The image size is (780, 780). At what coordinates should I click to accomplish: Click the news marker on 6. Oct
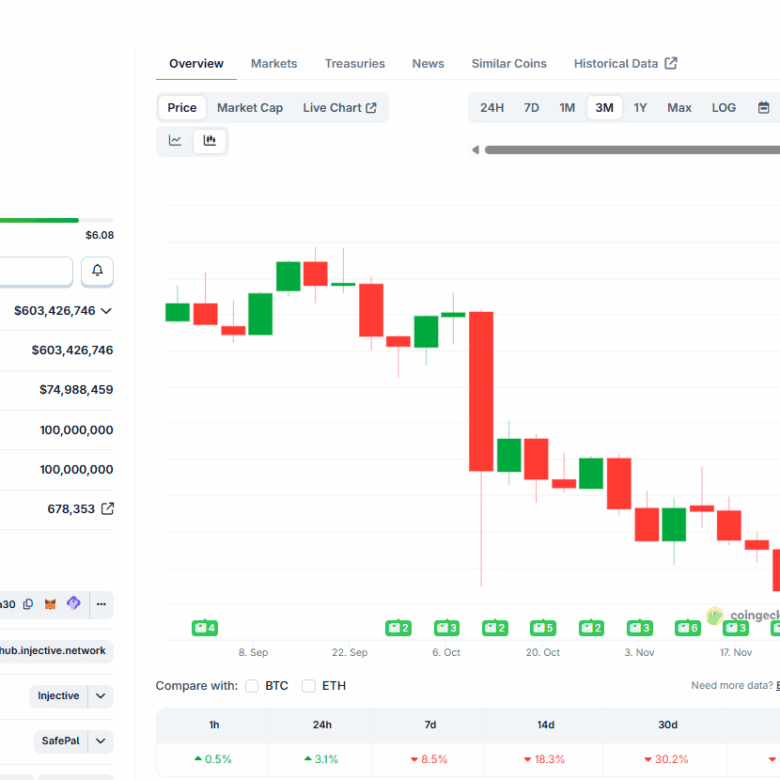point(446,628)
